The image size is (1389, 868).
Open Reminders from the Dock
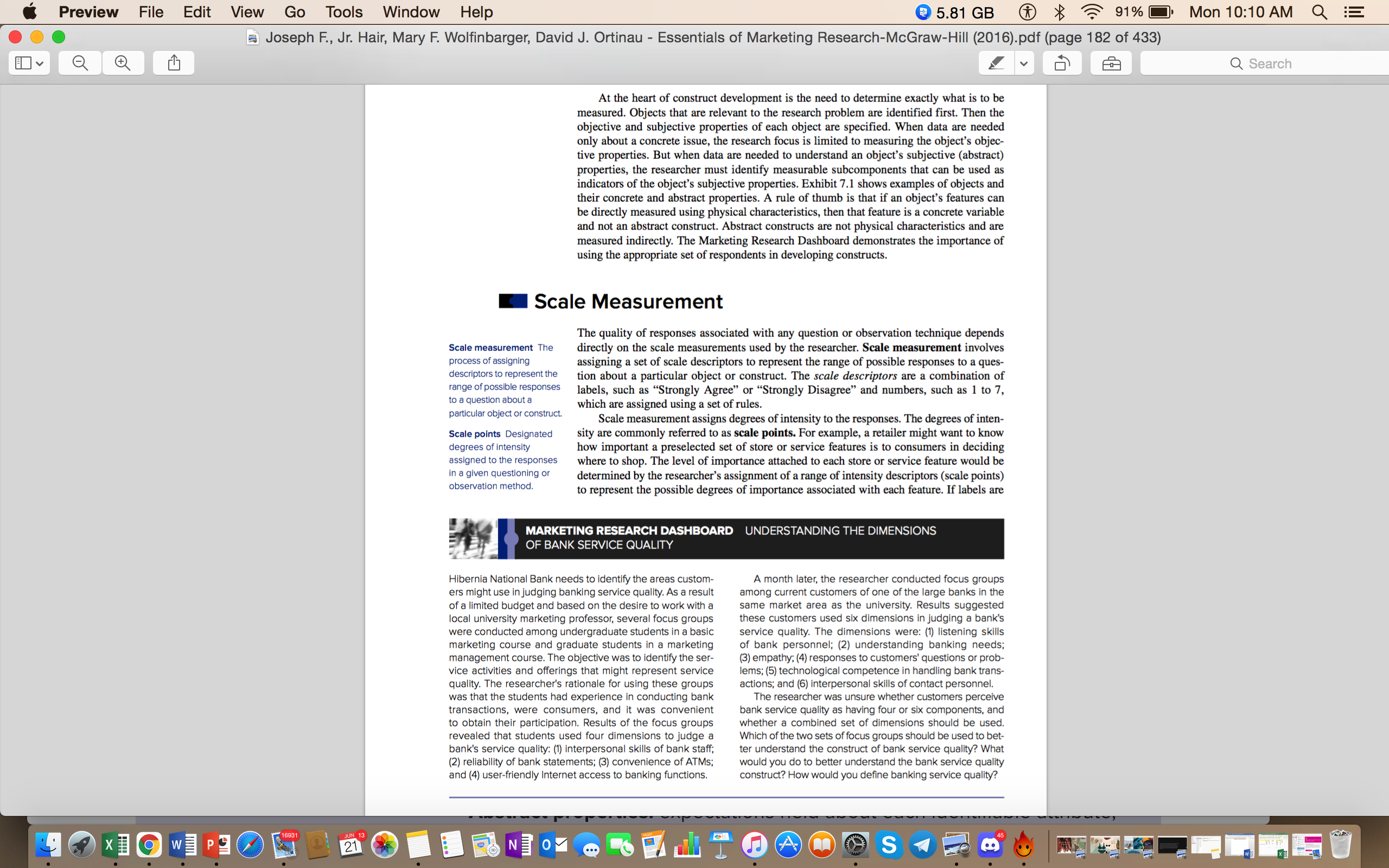point(453,845)
